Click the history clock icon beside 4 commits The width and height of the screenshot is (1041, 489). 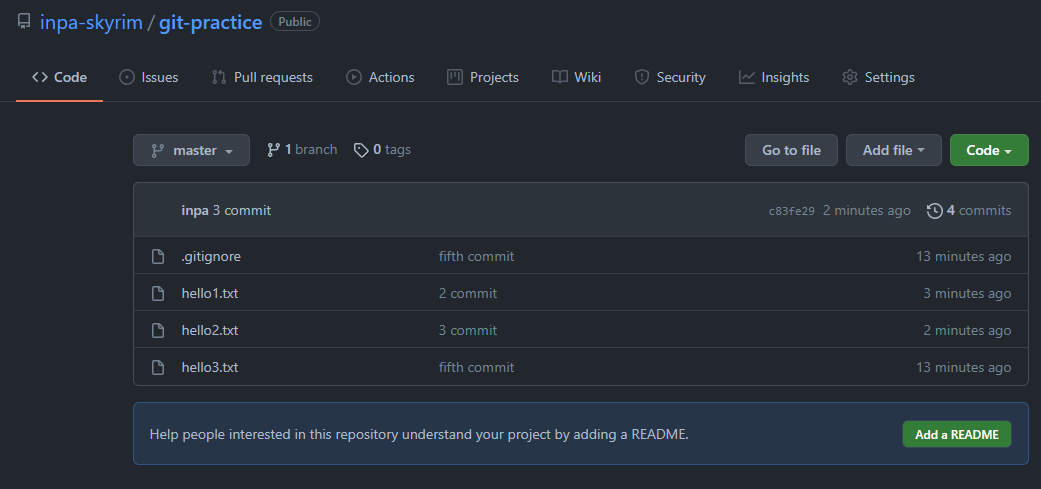(935, 211)
